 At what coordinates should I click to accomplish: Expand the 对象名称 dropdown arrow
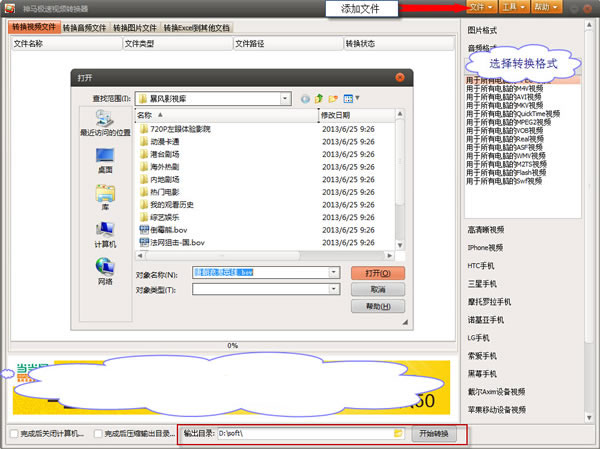point(334,273)
